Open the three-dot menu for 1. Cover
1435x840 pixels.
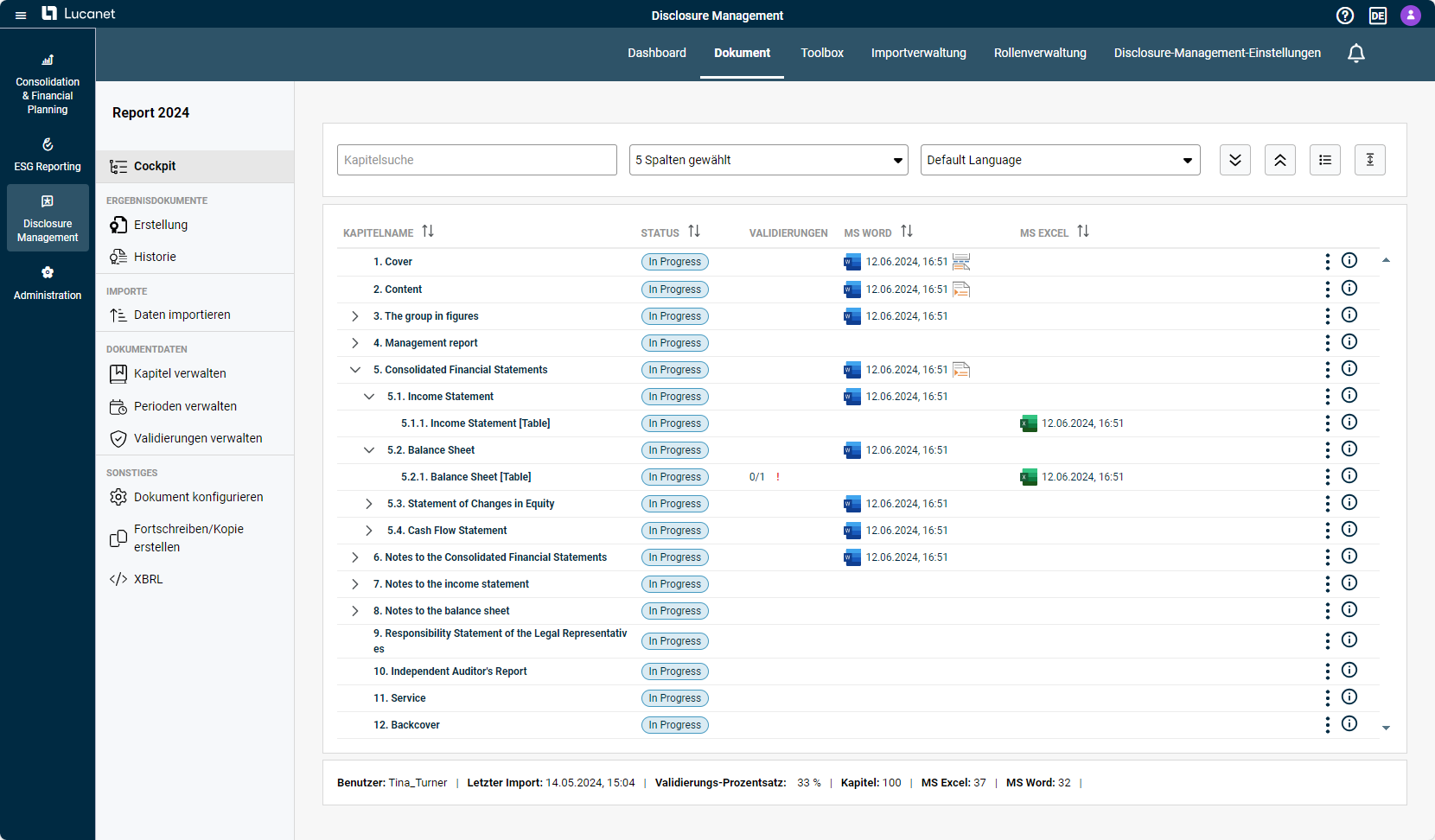pos(1328,262)
